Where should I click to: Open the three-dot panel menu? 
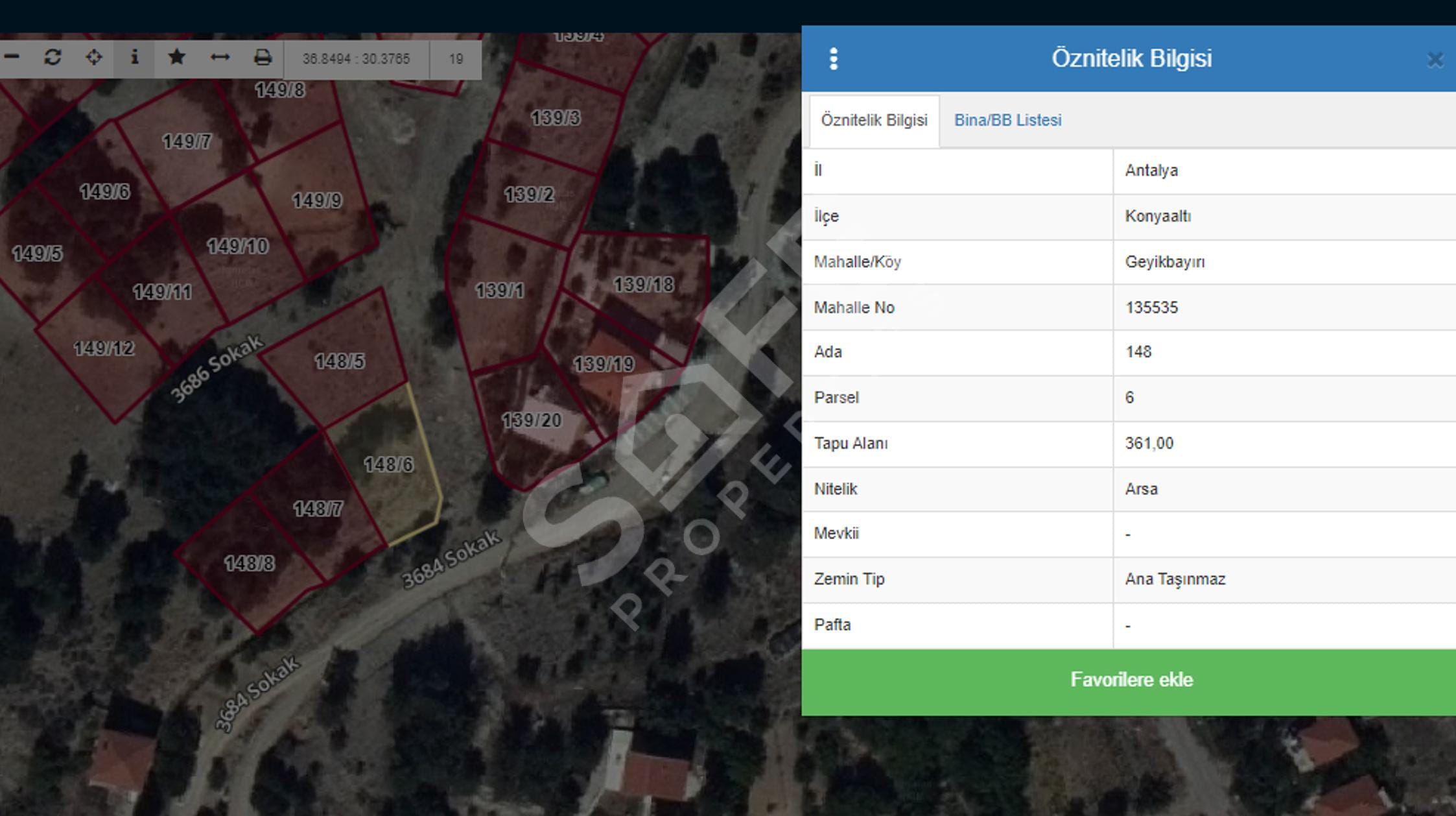point(834,59)
